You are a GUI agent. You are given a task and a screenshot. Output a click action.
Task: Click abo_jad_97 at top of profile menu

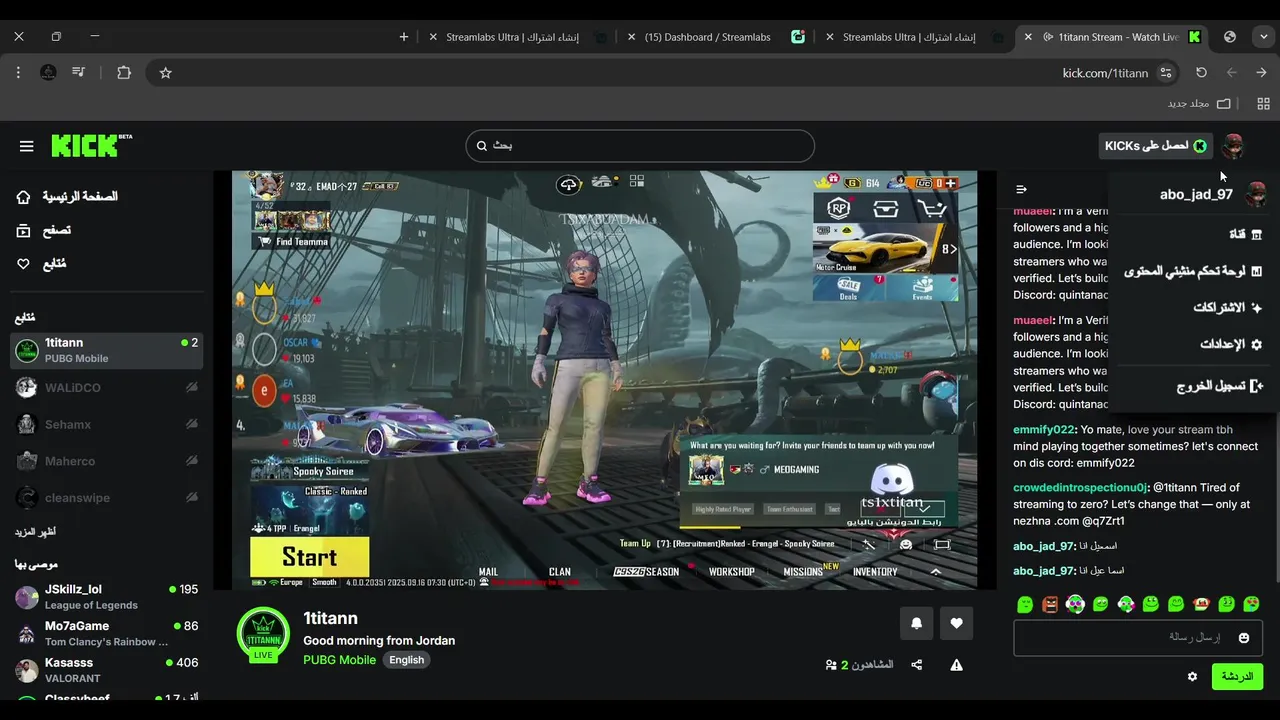pos(1196,195)
